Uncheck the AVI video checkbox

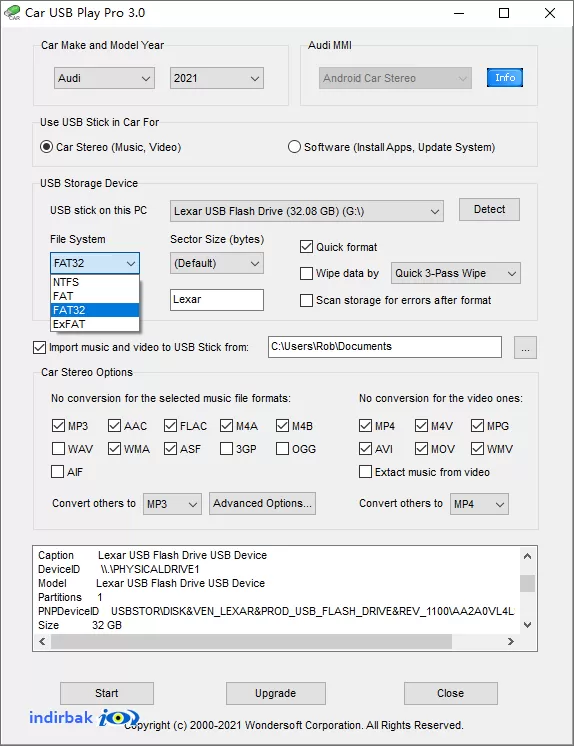365,449
